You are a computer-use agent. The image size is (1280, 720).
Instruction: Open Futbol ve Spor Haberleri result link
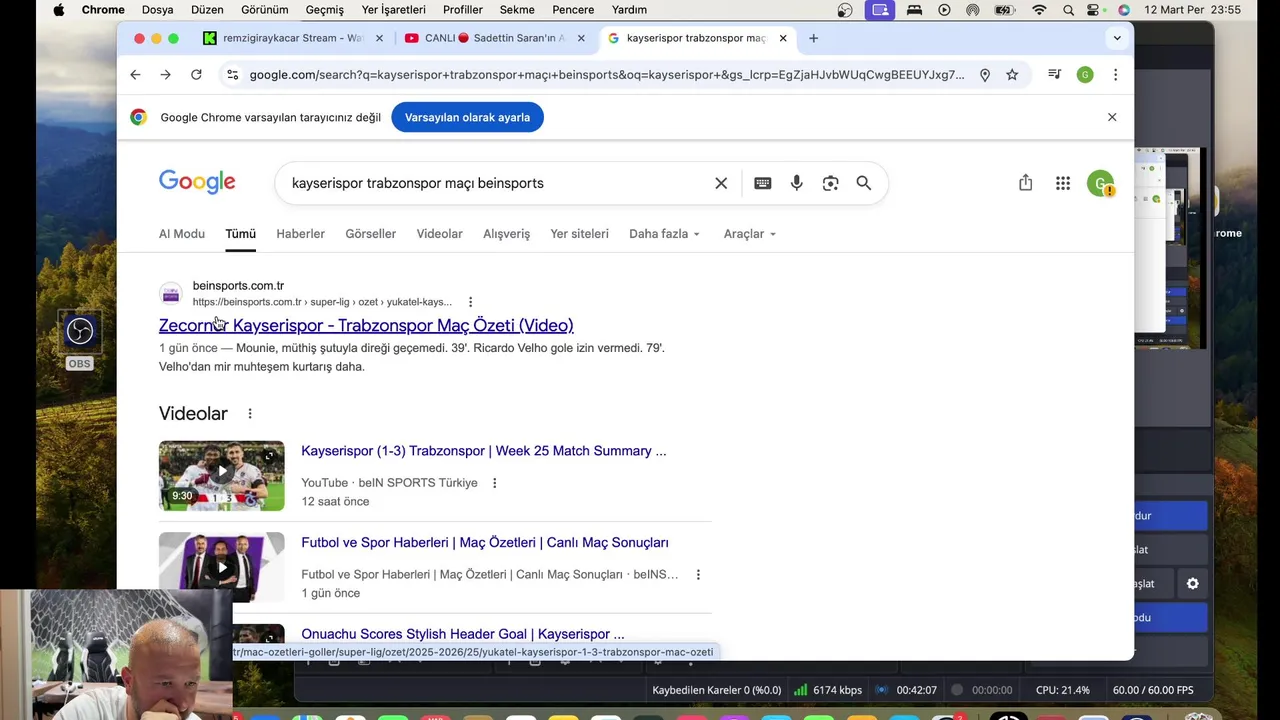point(485,543)
